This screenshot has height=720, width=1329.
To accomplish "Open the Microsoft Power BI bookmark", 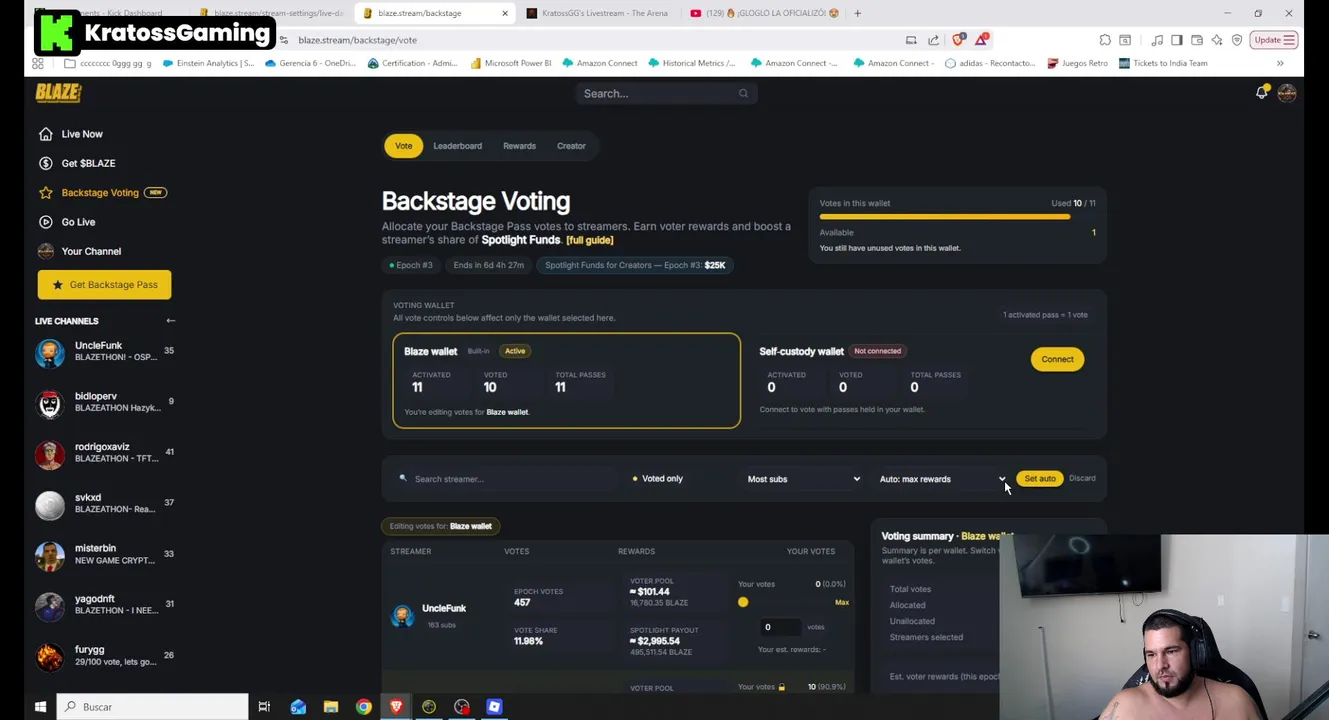I will [x=509, y=63].
